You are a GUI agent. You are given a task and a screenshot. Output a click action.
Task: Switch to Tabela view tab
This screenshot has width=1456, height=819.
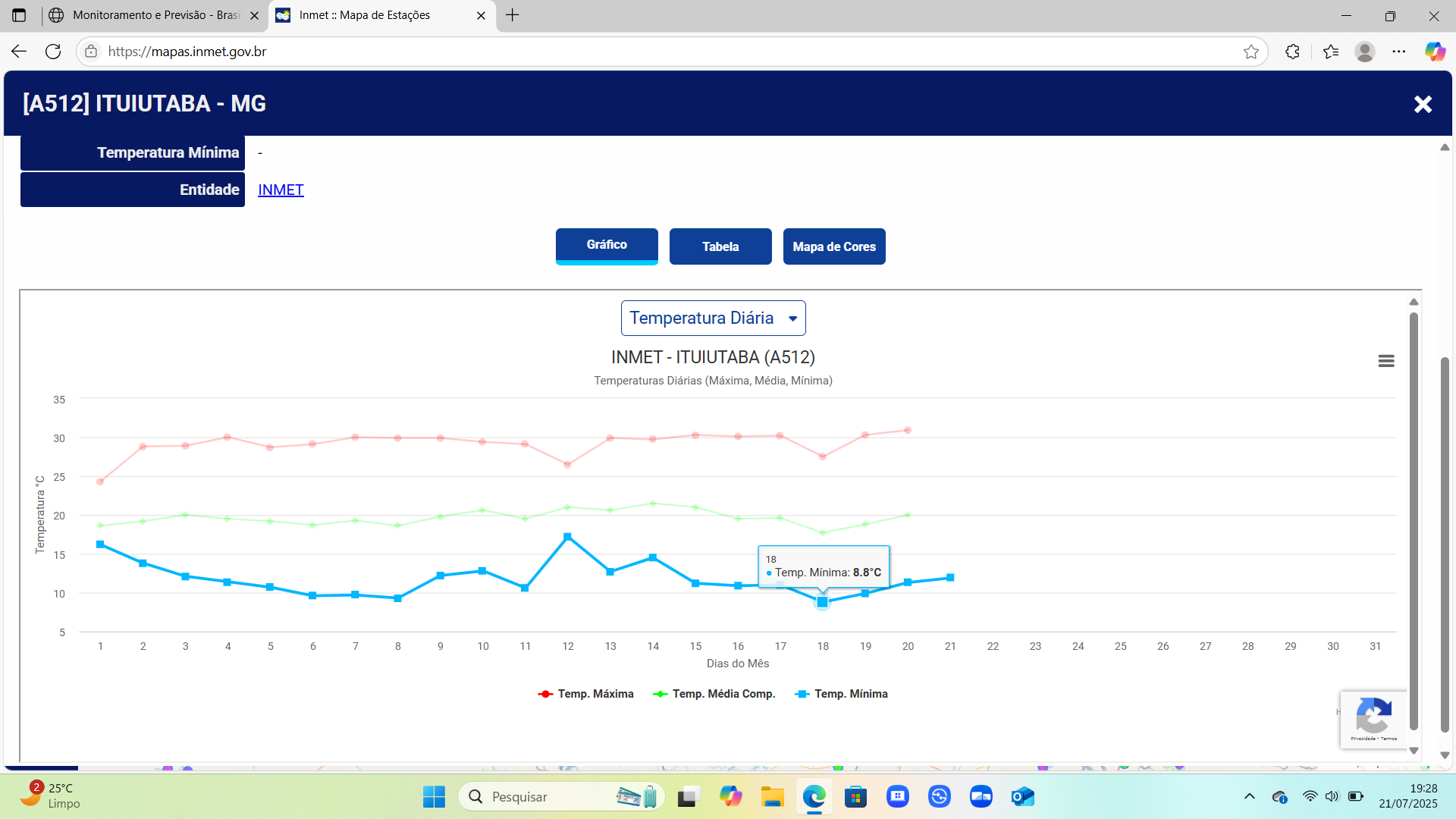coord(720,246)
